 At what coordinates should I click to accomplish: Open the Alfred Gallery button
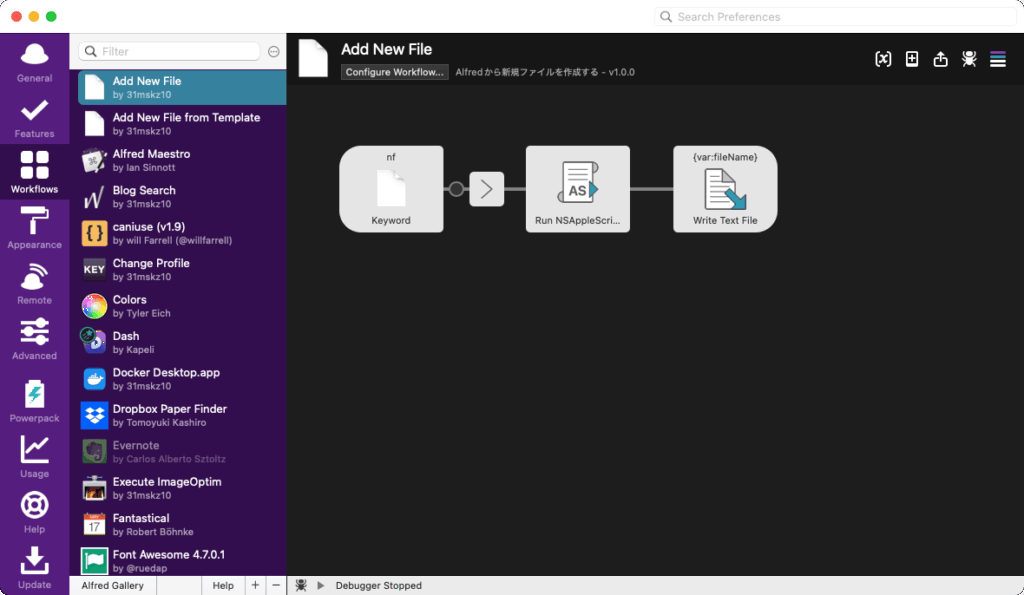point(112,585)
